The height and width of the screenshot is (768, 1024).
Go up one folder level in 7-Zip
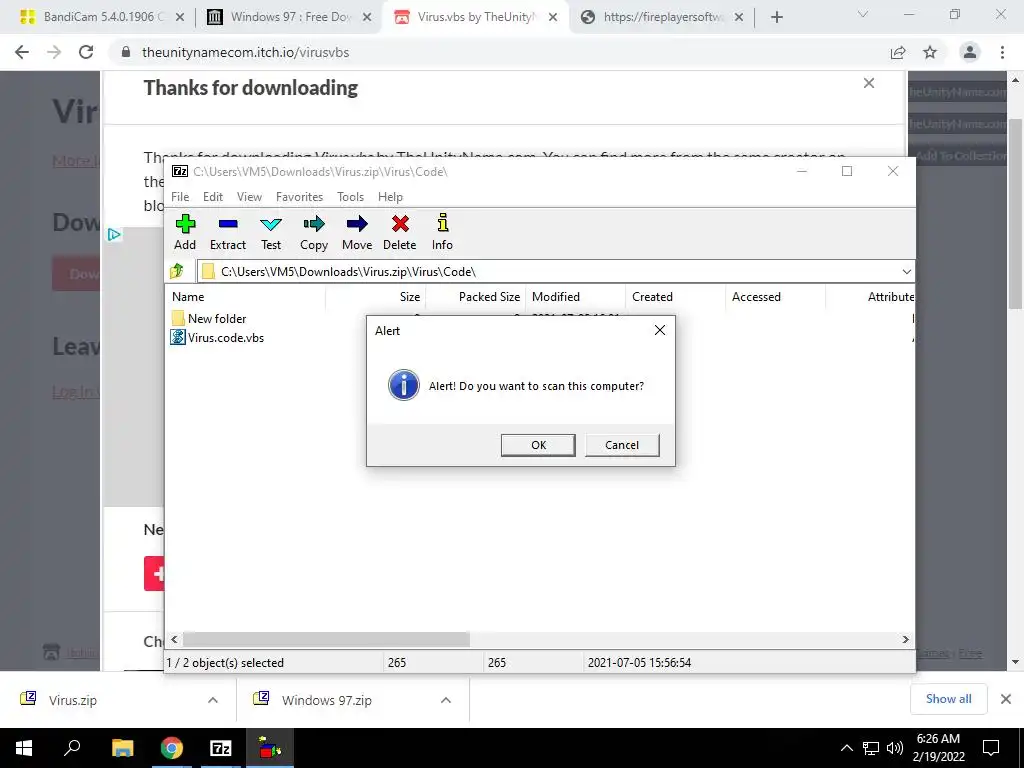[x=176, y=271]
